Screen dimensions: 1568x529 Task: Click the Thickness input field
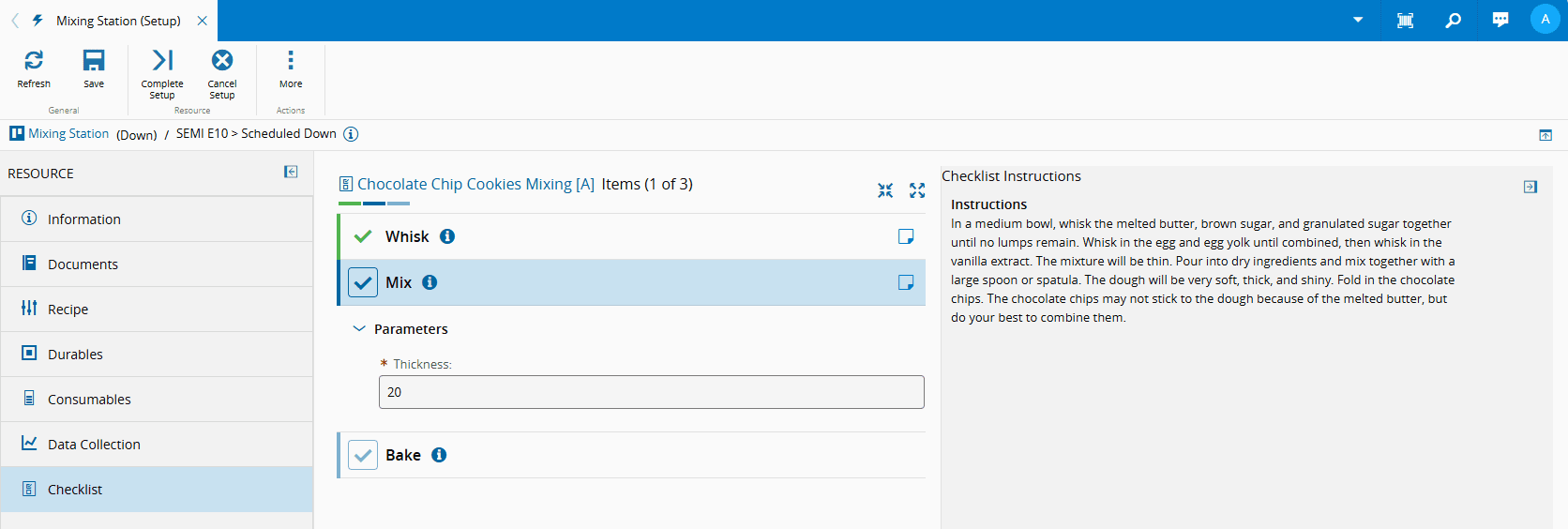tap(651, 392)
